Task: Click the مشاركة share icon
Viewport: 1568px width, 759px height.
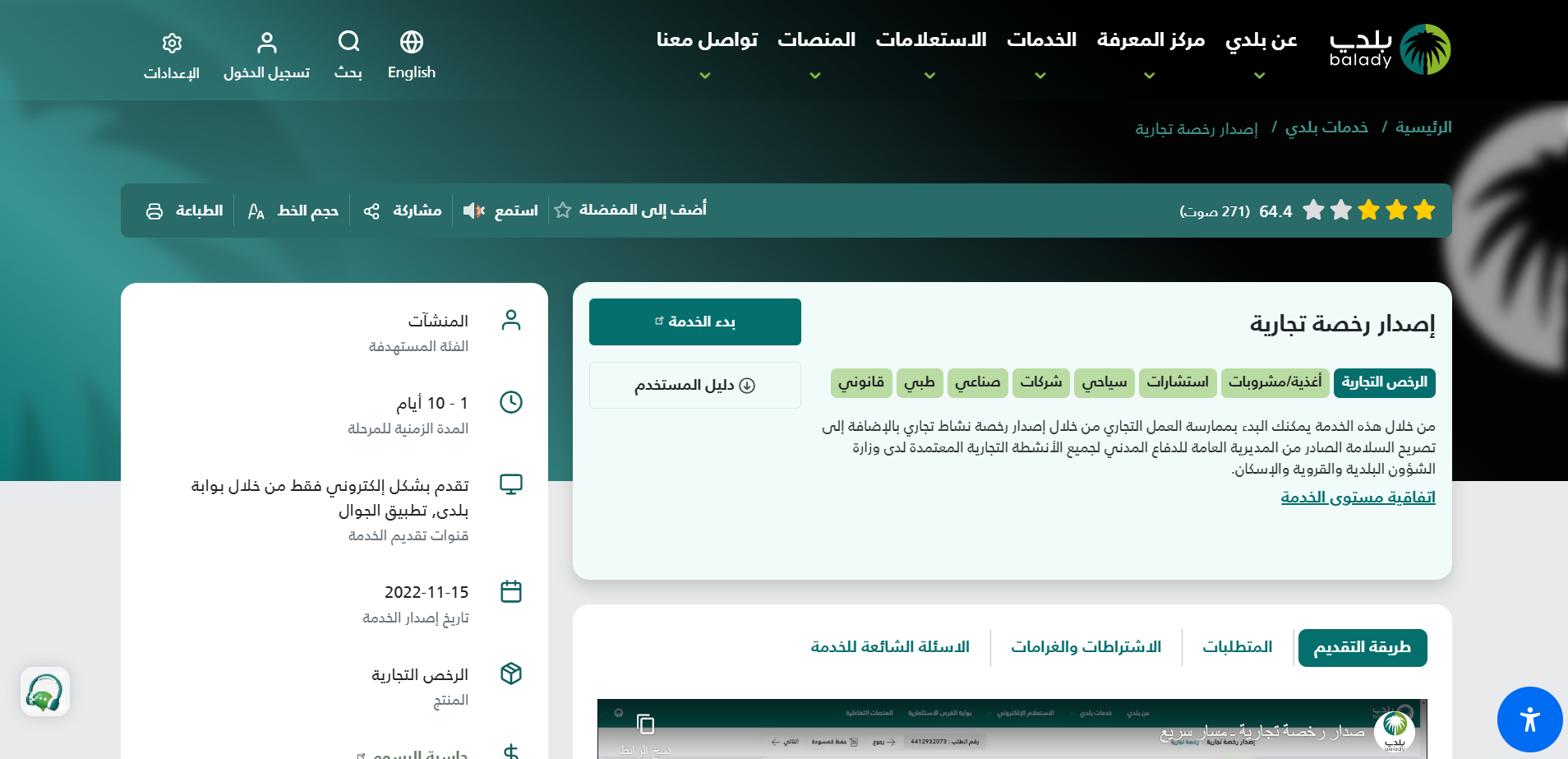Action: click(371, 211)
